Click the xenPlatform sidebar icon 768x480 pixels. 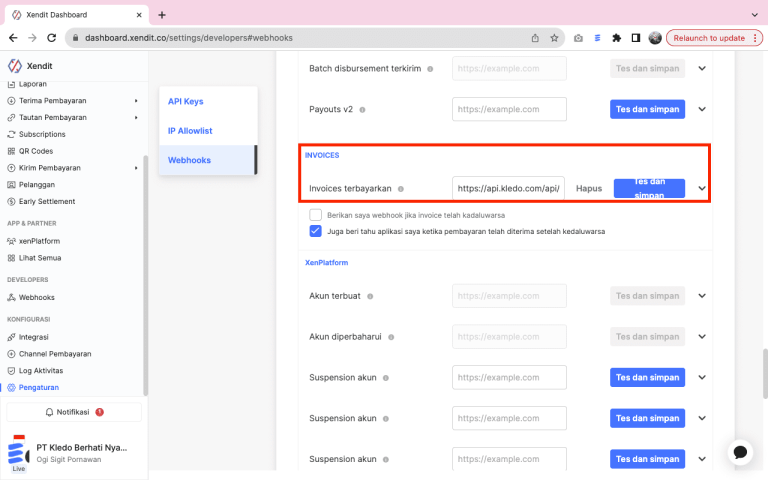[x=11, y=241]
